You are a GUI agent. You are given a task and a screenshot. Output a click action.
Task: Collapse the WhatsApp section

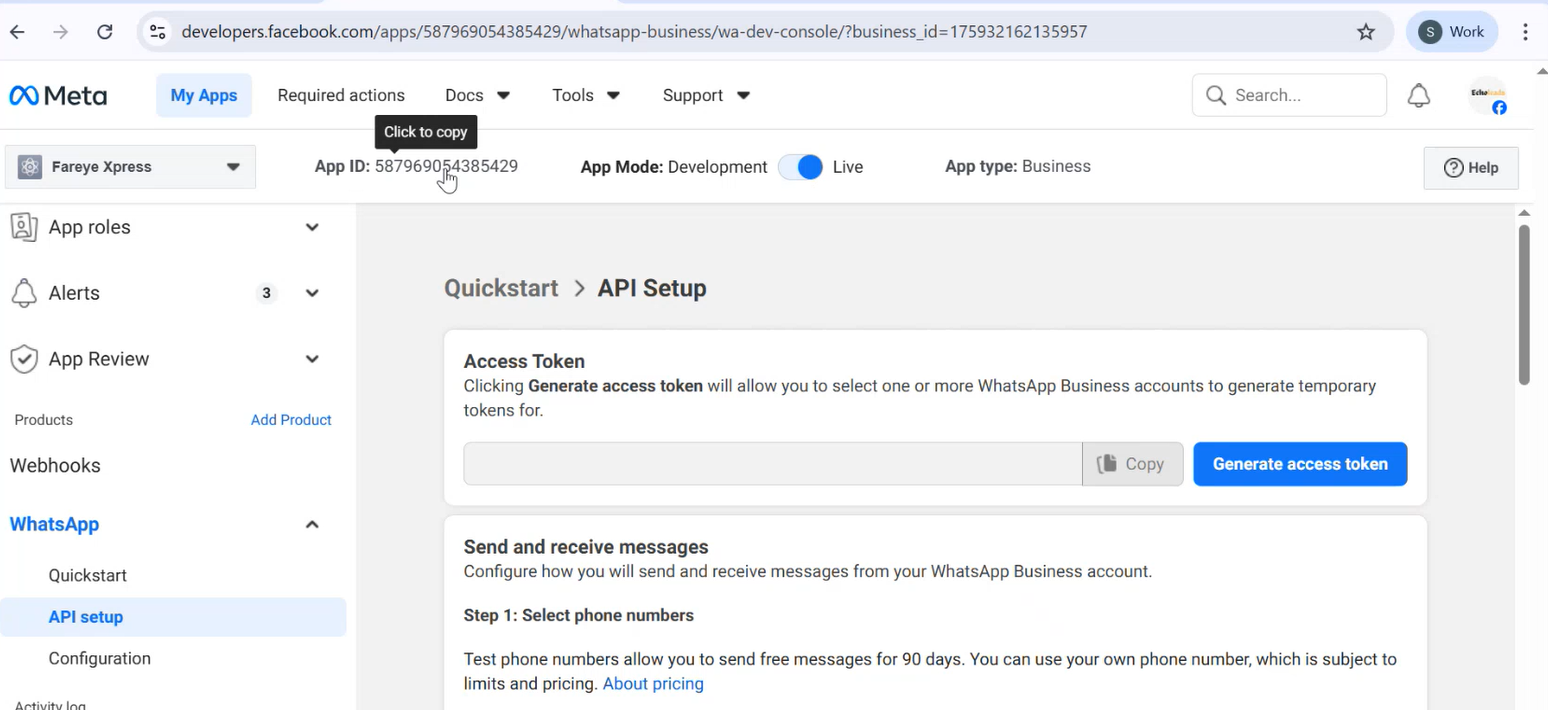[311, 524]
